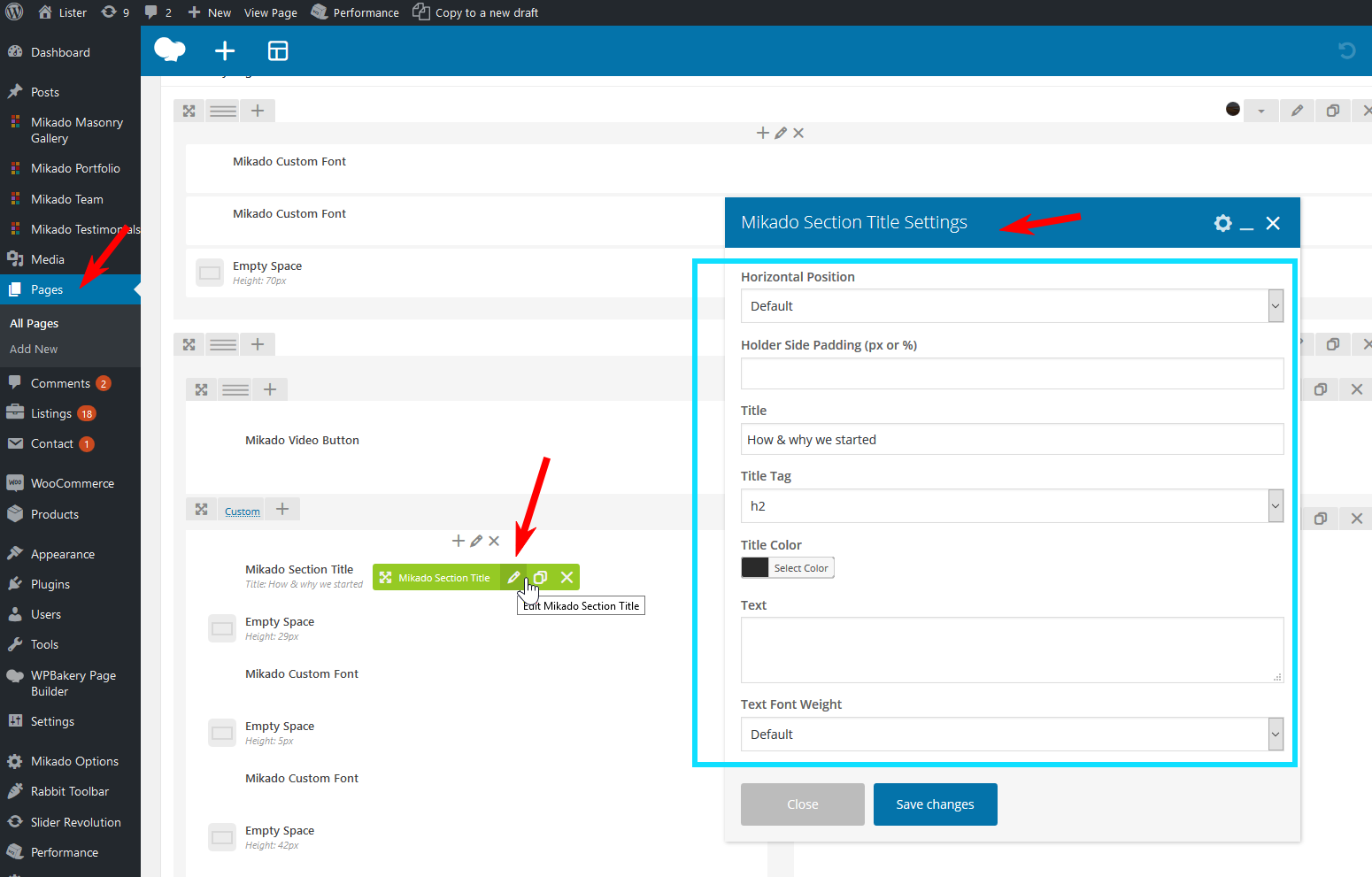1372x877 pixels.
Task: Edit the first row with pencil icon
Action: tap(1297, 111)
